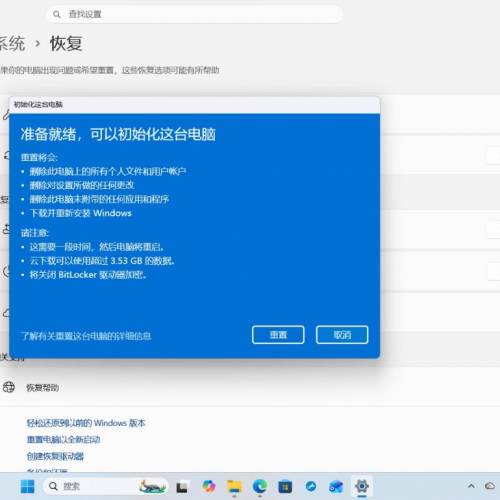The width and height of the screenshot is (500, 500).
Task: Select the 恢复帮助 section label
Action: [x=42, y=388]
